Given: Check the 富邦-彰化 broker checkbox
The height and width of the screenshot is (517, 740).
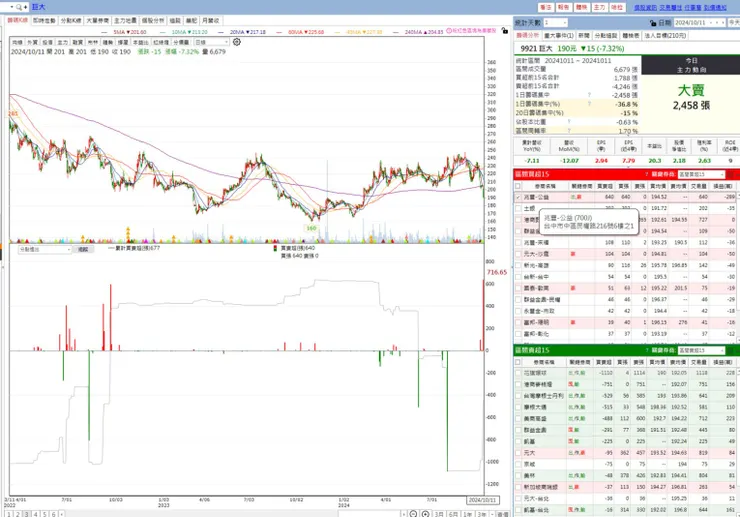Looking at the screenshot, I should (x=518, y=334).
